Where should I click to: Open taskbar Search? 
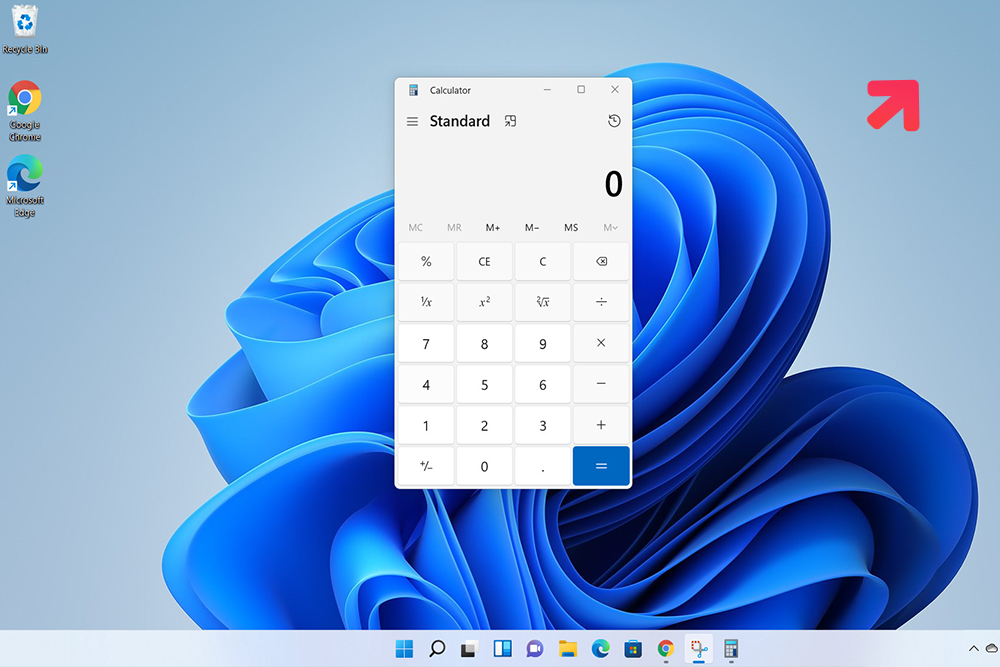437,649
